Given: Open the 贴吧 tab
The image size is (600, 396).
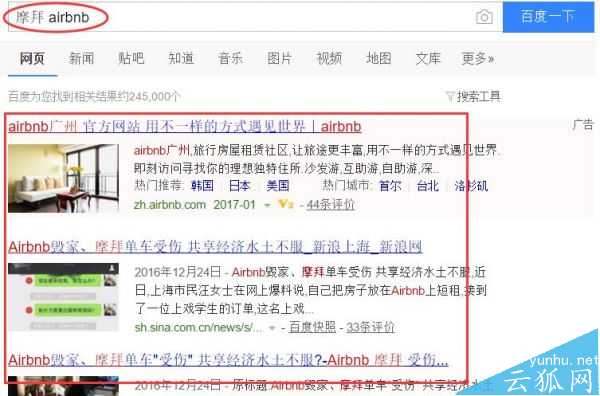Looking at the screenshot, I should (x=131, y=59).
